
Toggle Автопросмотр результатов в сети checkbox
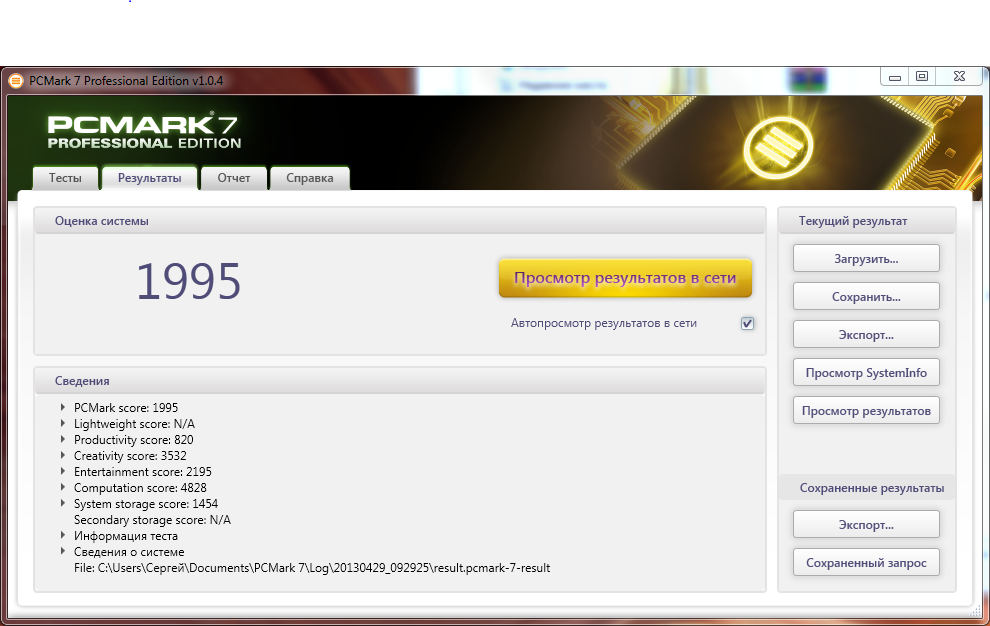(748, 323)
